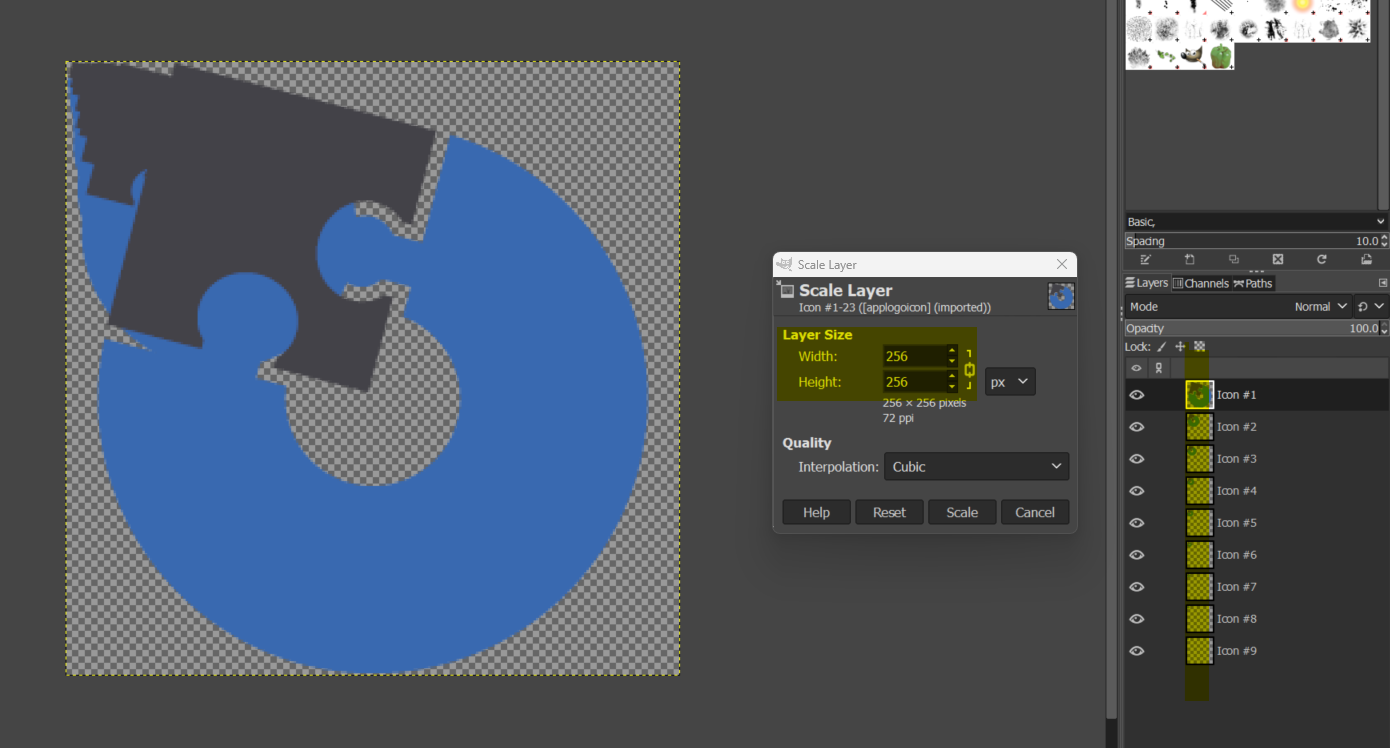
Task: Open brush as image icon
Action: [1366, 259]
